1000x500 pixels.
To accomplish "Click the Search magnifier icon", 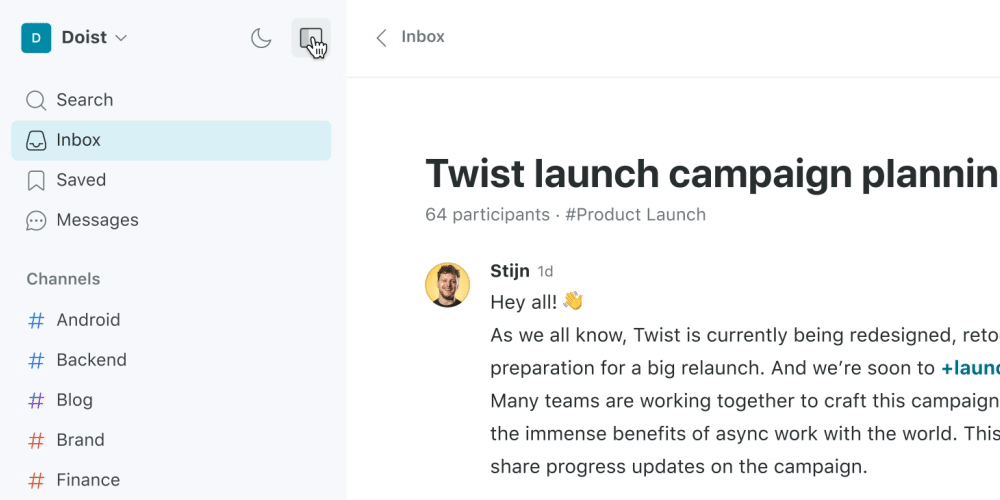I will point(36,100).
